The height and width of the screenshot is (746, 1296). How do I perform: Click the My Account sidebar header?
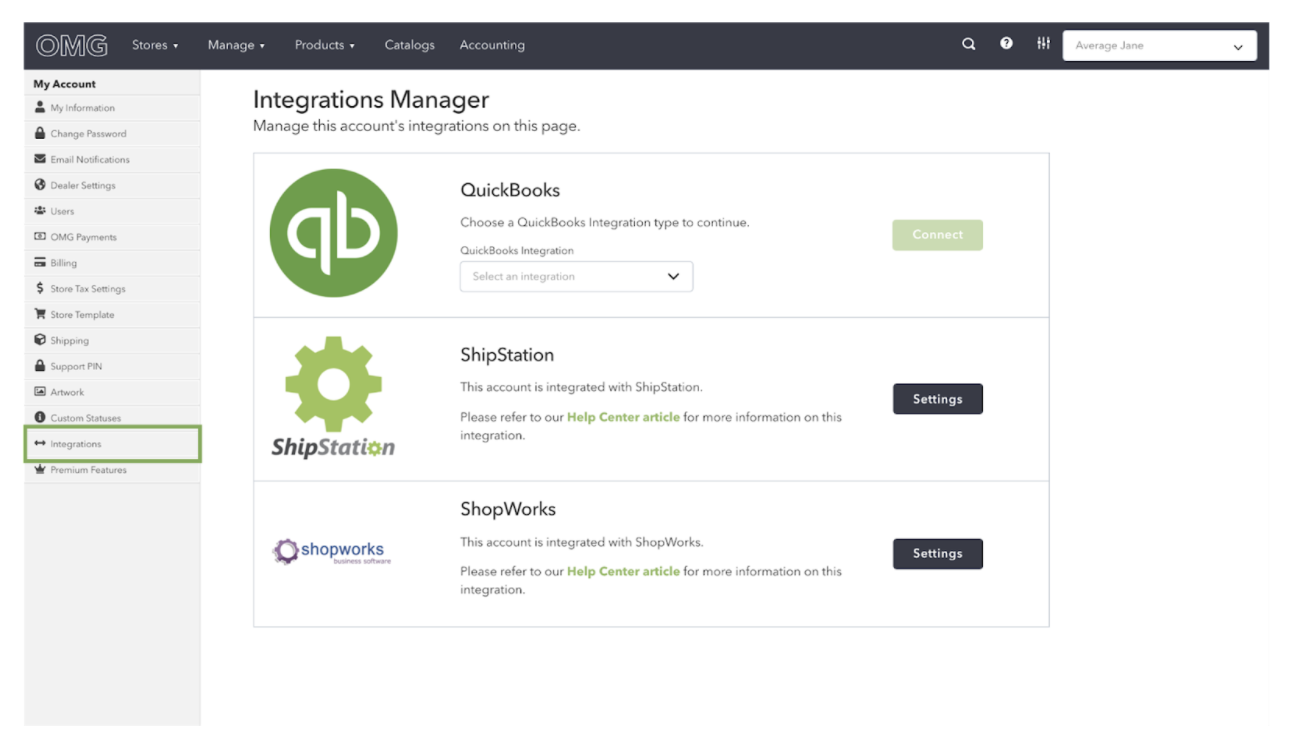[65, 84]
